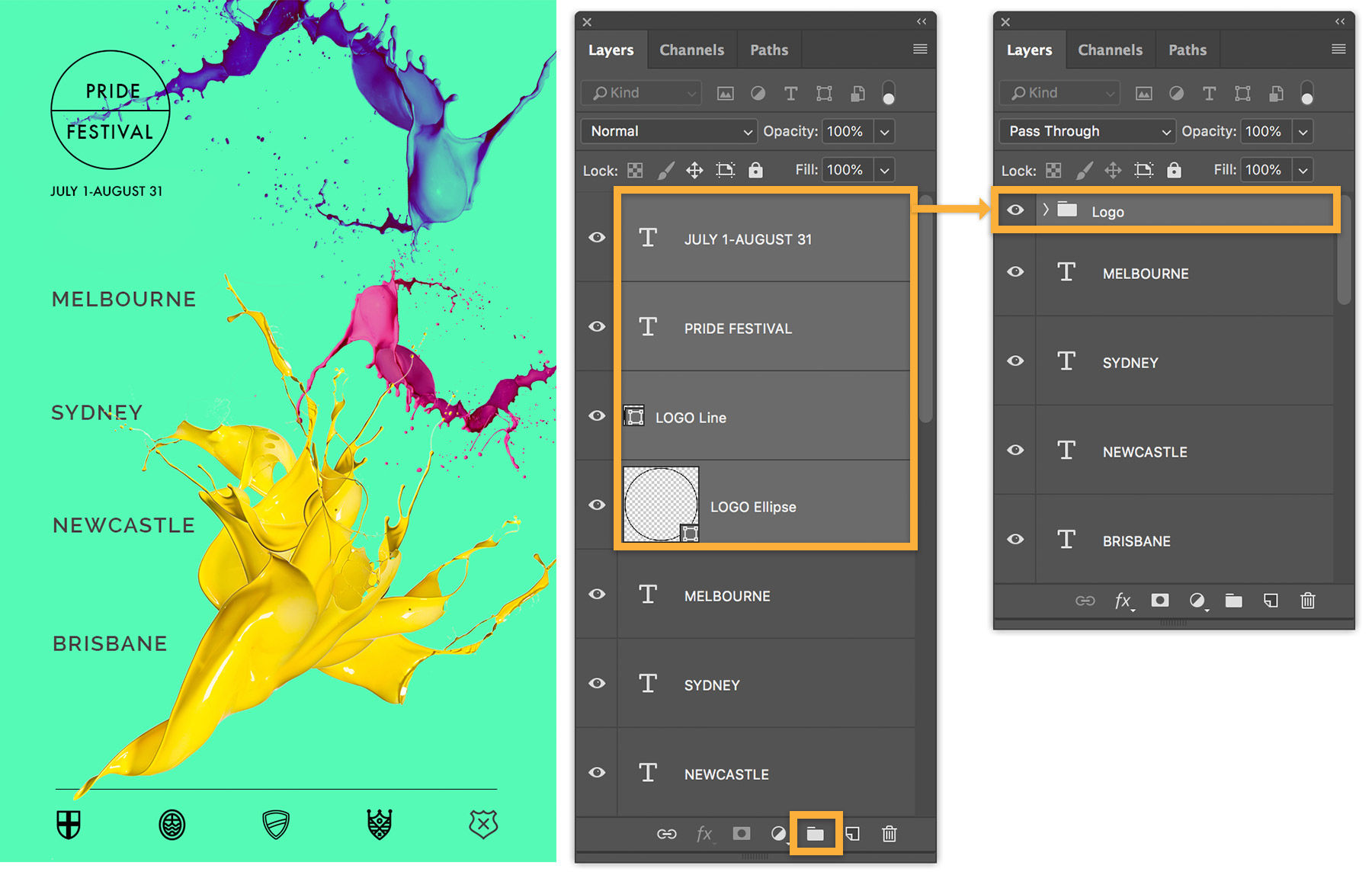Open the Layers panel menu
1372x885 pixels.
[919, 49]
